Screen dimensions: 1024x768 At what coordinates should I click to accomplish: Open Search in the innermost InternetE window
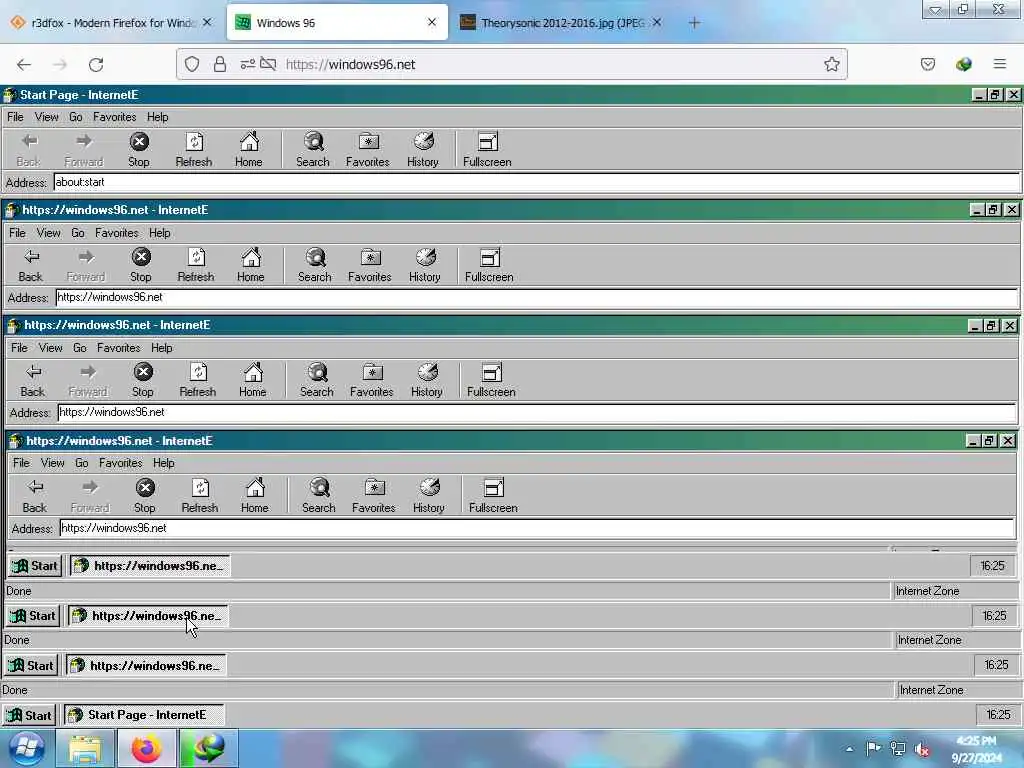319,496
